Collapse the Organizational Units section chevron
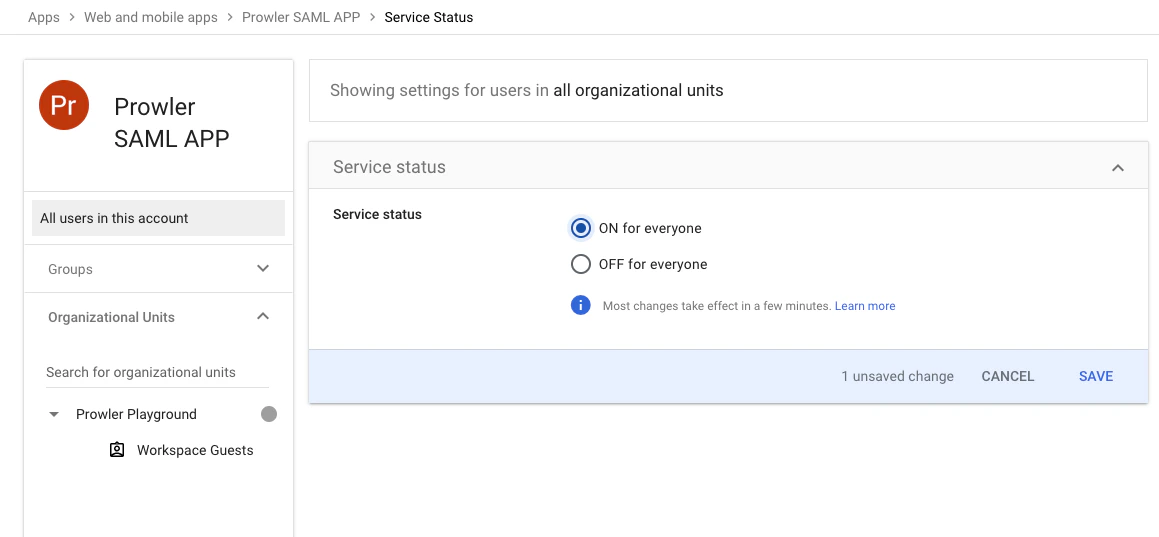Screen dimensions: 1159x537 (x=262, y=316)
